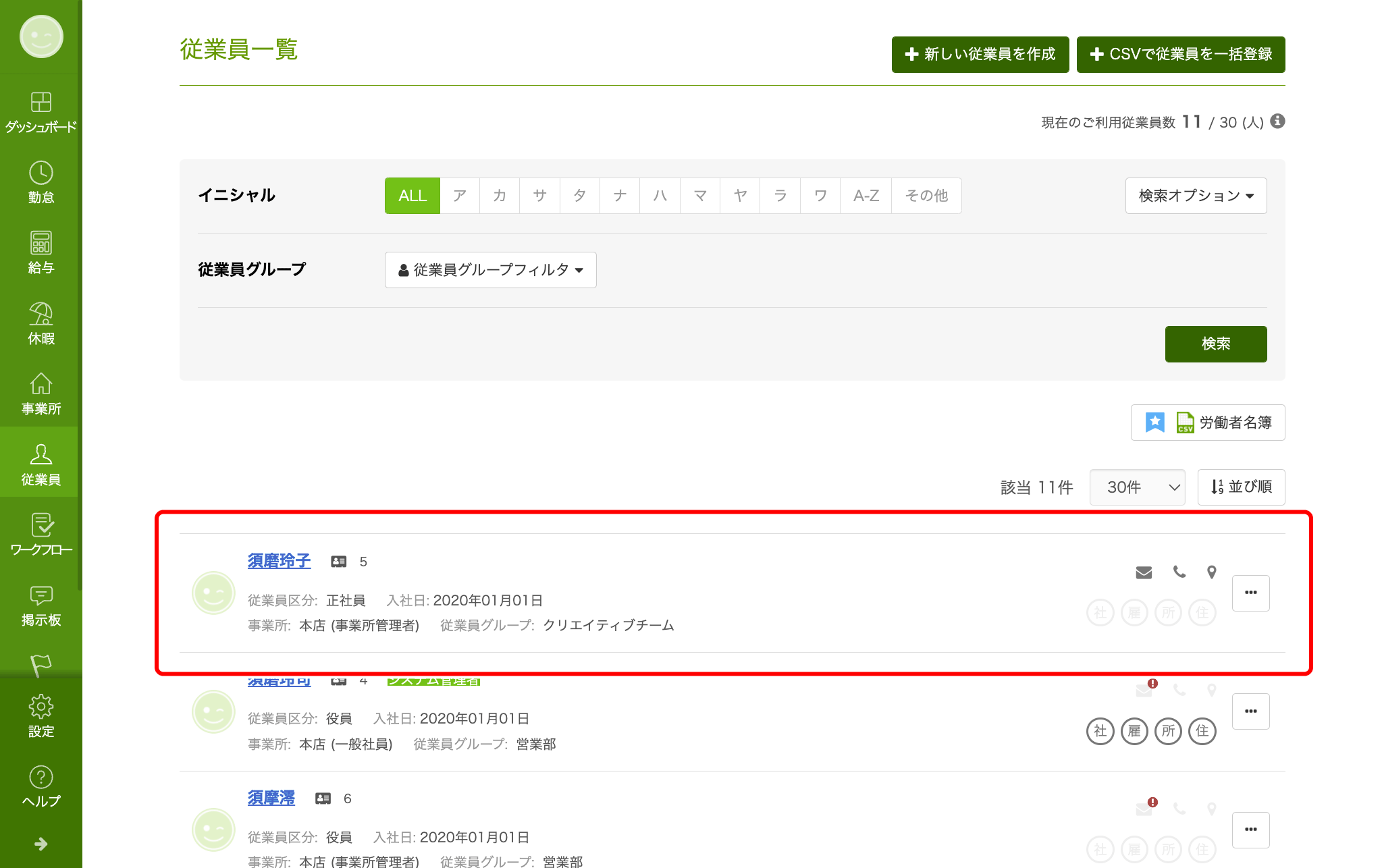
Task: Click the info icon beside employee count
Action: (x=1277, y=121)
